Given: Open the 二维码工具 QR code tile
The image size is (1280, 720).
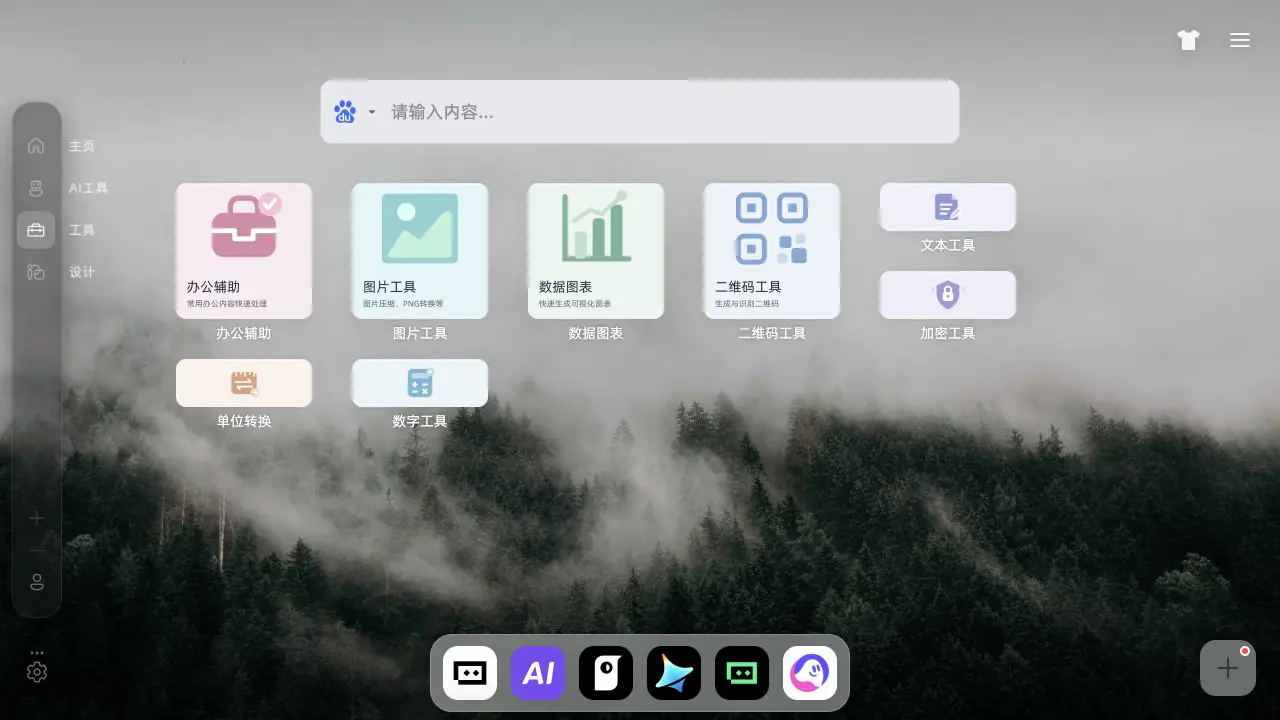Looking at the screenshot, I should click(772, 251).
